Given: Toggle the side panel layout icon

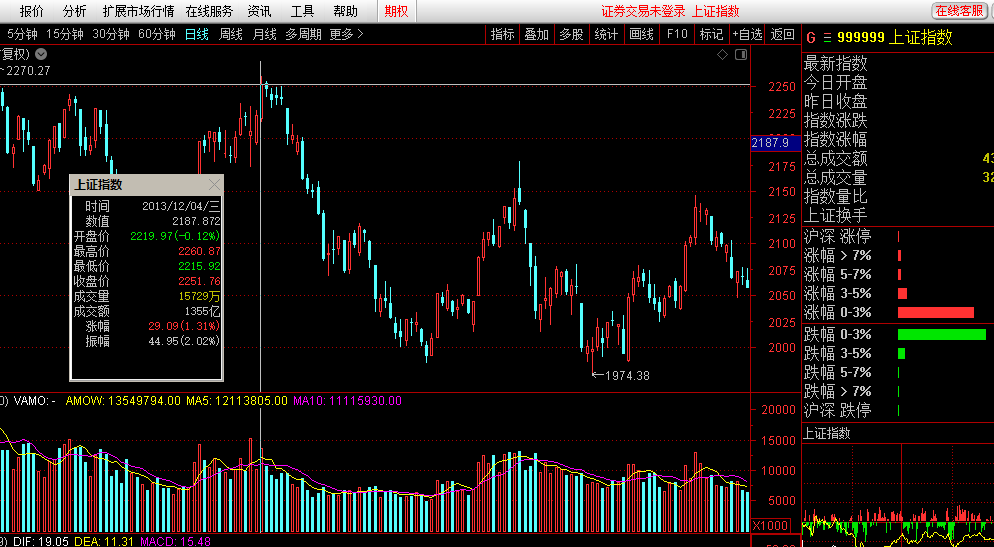Looking at the screenshot, I should (739, 54).
